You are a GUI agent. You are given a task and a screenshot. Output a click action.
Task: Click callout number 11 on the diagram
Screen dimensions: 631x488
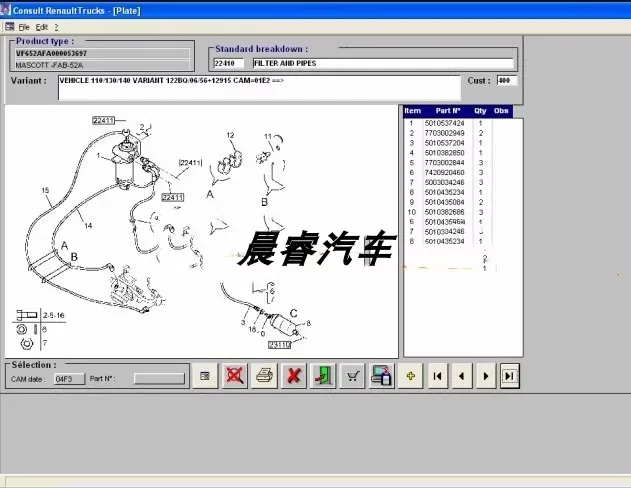[x=268, y=136]
